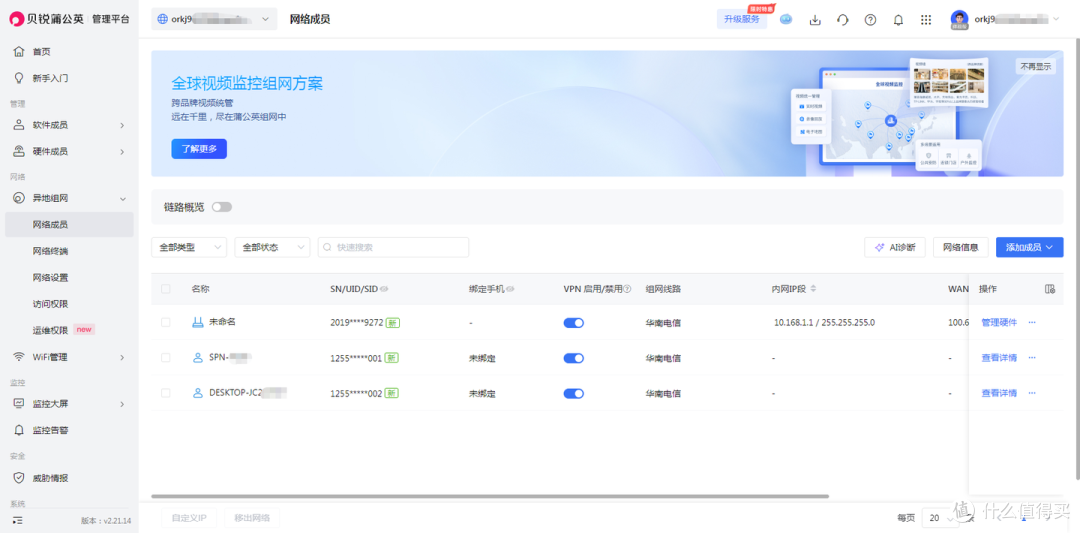The image size is (1080, 533).
Task: Check the checkbox for 未命名 row
Action: coord(165,322)
